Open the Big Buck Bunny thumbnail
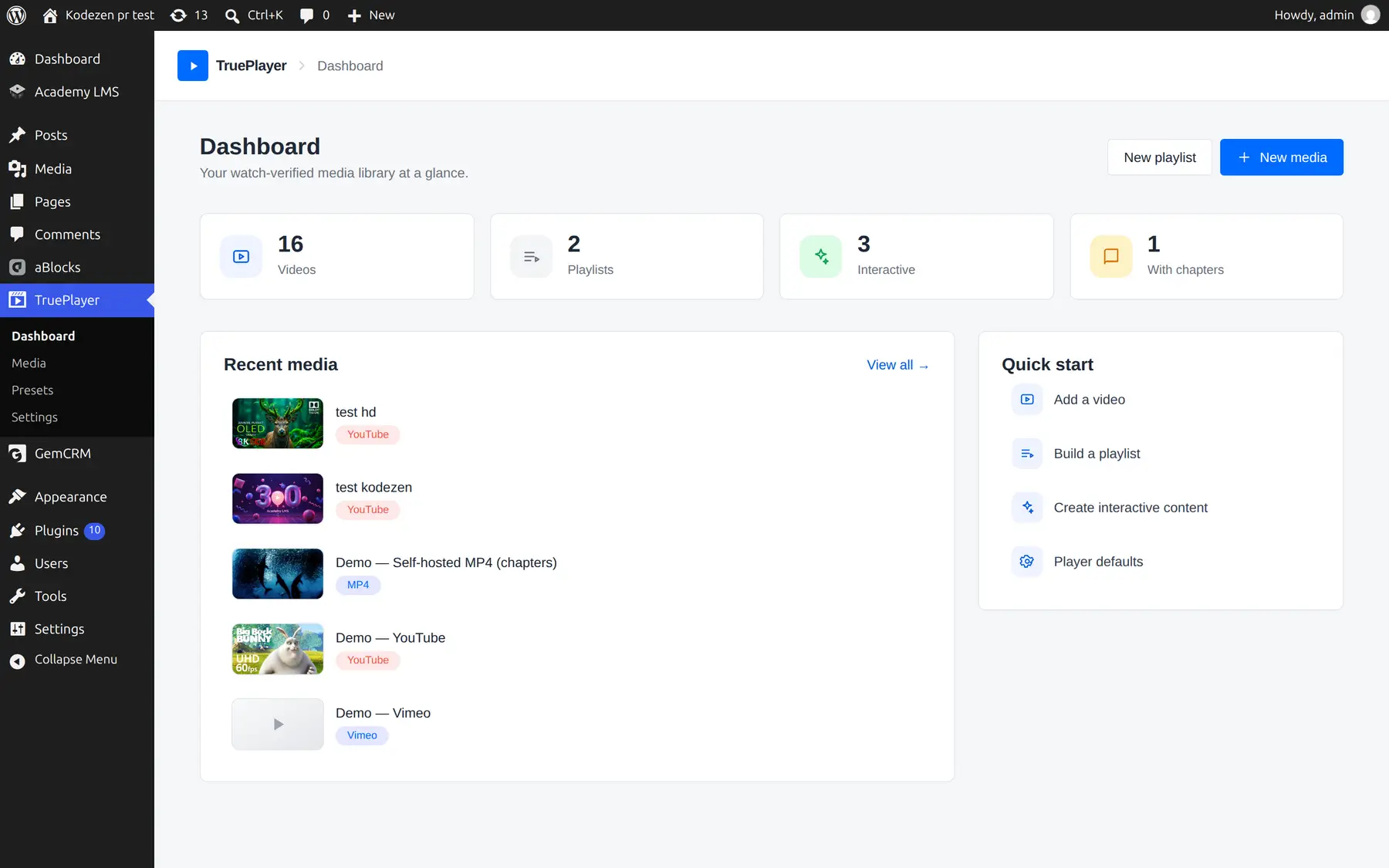 tap(278, 649)
